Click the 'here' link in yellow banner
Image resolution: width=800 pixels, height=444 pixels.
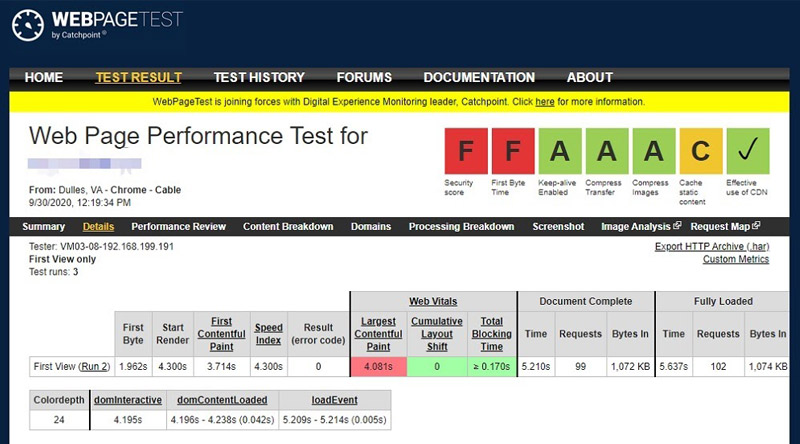(x=544, y=102)
